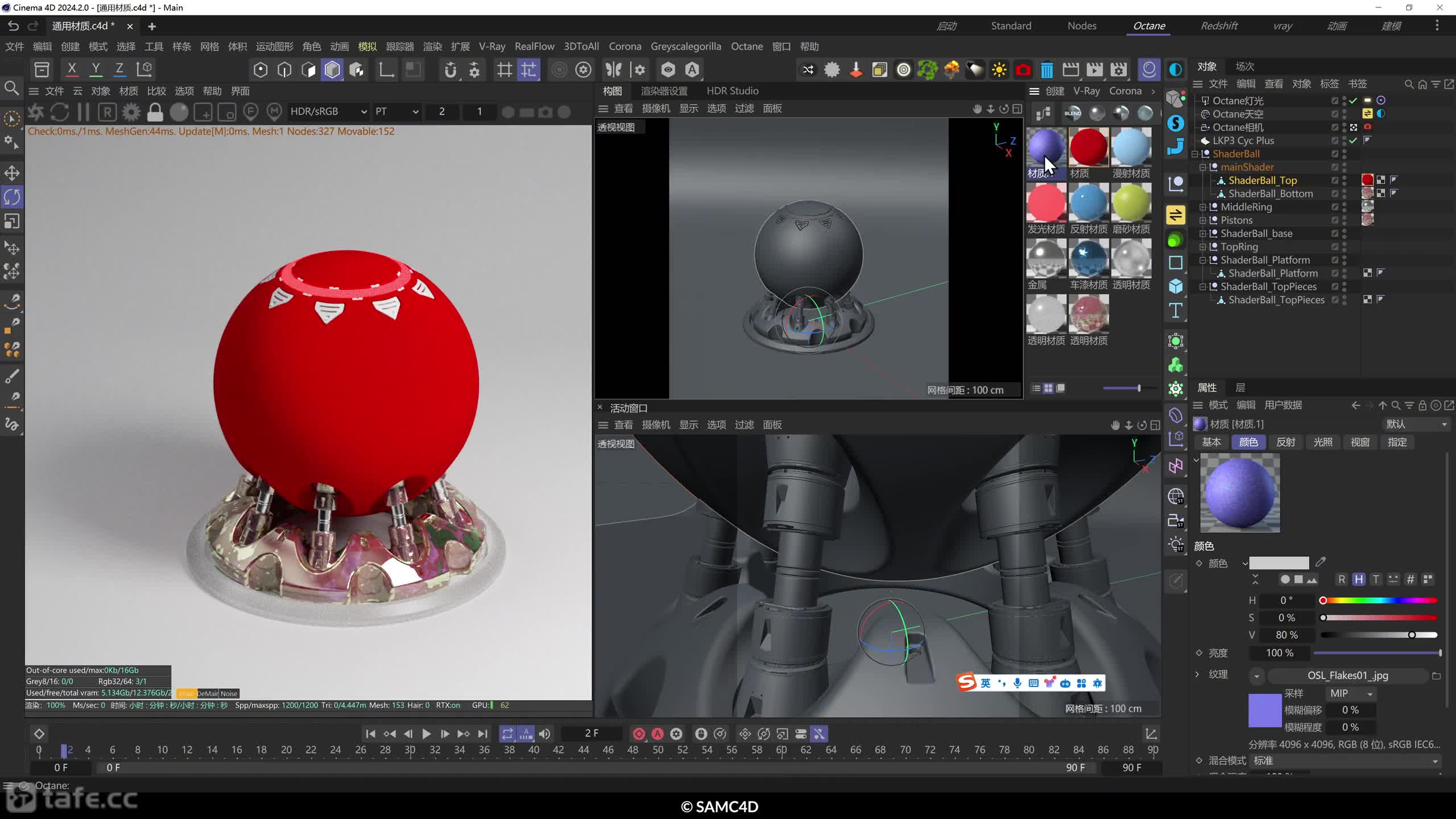Pause the Octane live viewer render
Screen dimensions: 1456x819
click(x=84, y=112)
